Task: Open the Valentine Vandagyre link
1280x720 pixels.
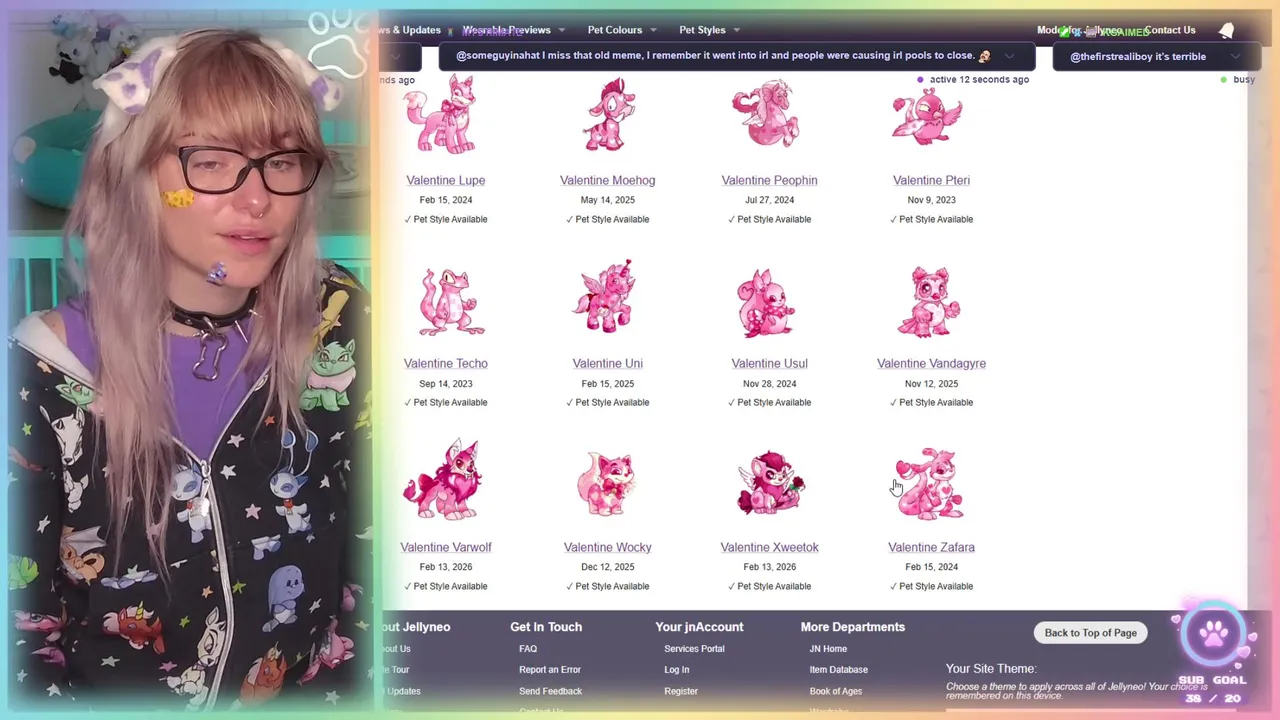Action: [x=931, y=363]
